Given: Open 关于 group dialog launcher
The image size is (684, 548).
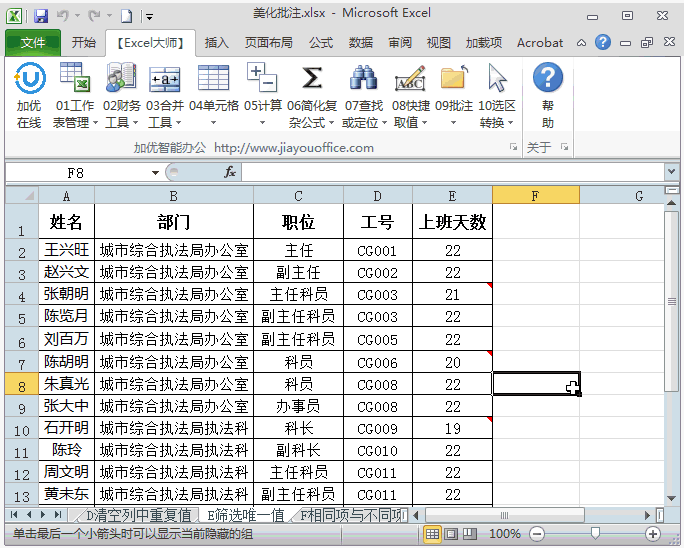Looking at the screenshot, I should click(x=565, y=147).
